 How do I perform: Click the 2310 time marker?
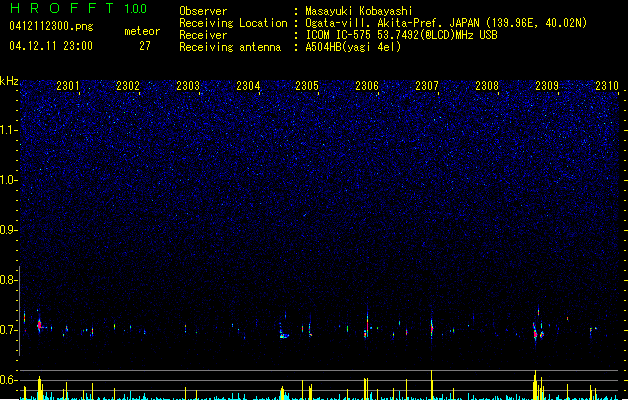pyautogui.click(x=607, y=86)
